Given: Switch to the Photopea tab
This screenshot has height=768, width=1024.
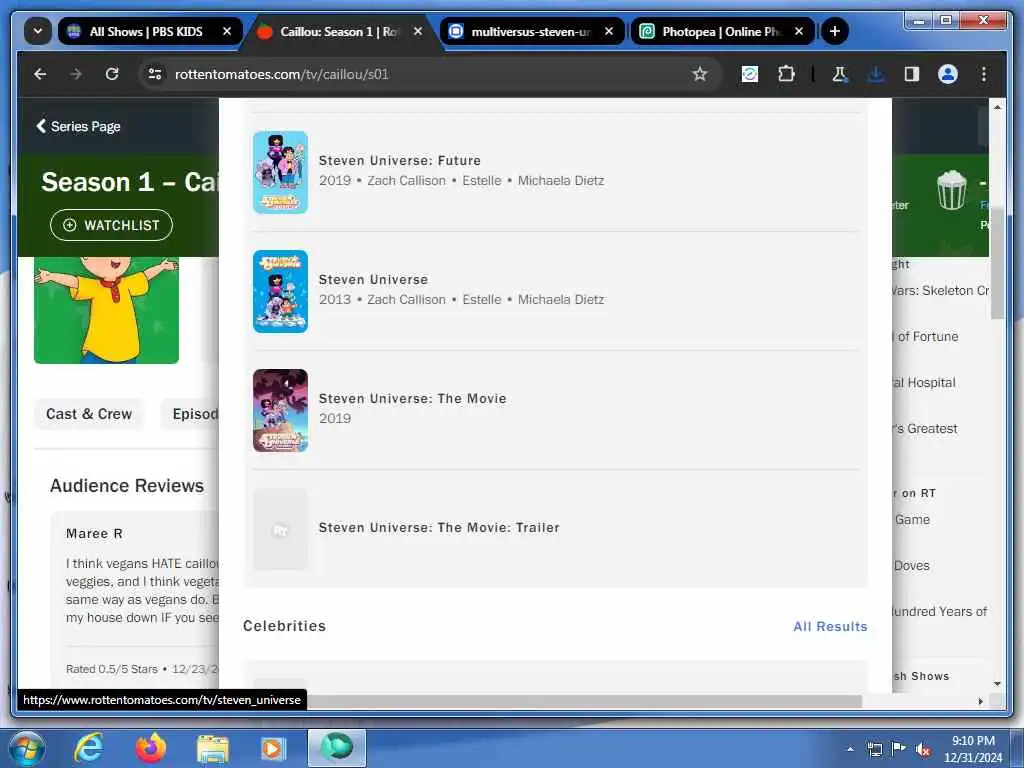Looking at the screenshot, I should click(x=722, y=31).
